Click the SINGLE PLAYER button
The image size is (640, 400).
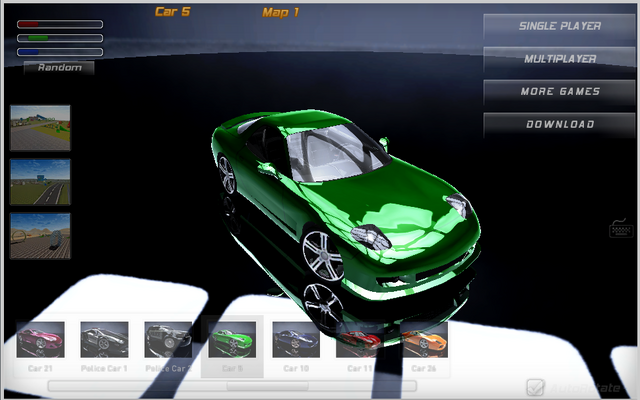pos(559,26)
